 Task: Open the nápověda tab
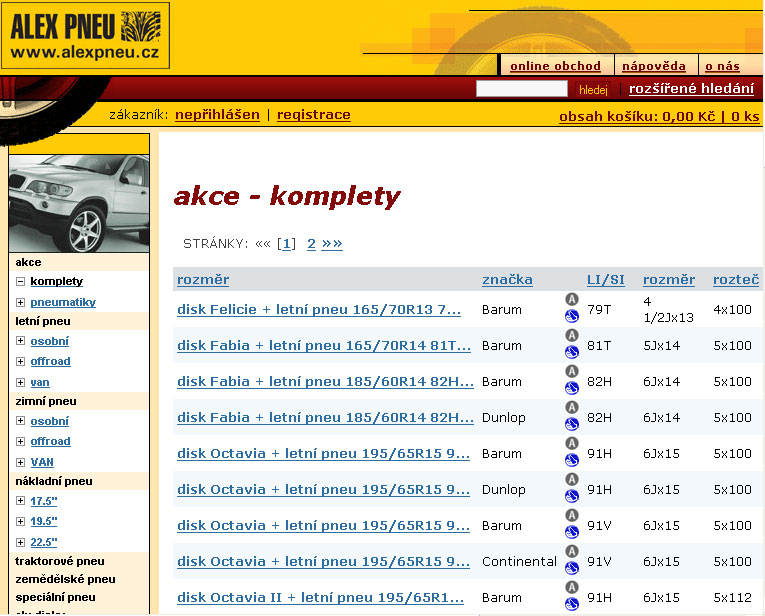pos(654,66)
